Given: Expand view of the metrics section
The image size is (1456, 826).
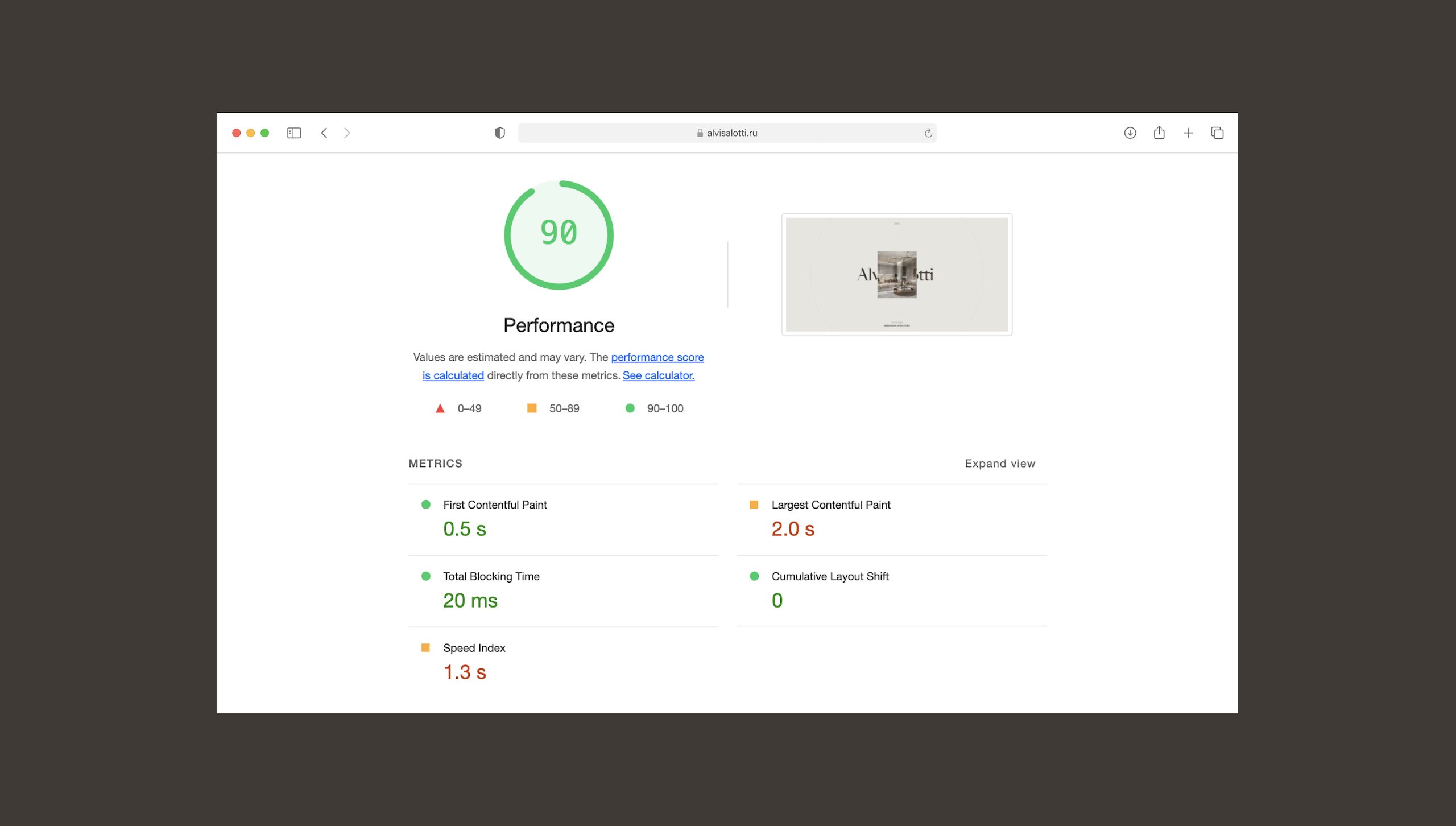Looking at the screenshot, I should pyautogui.click(x=999, y=464).
